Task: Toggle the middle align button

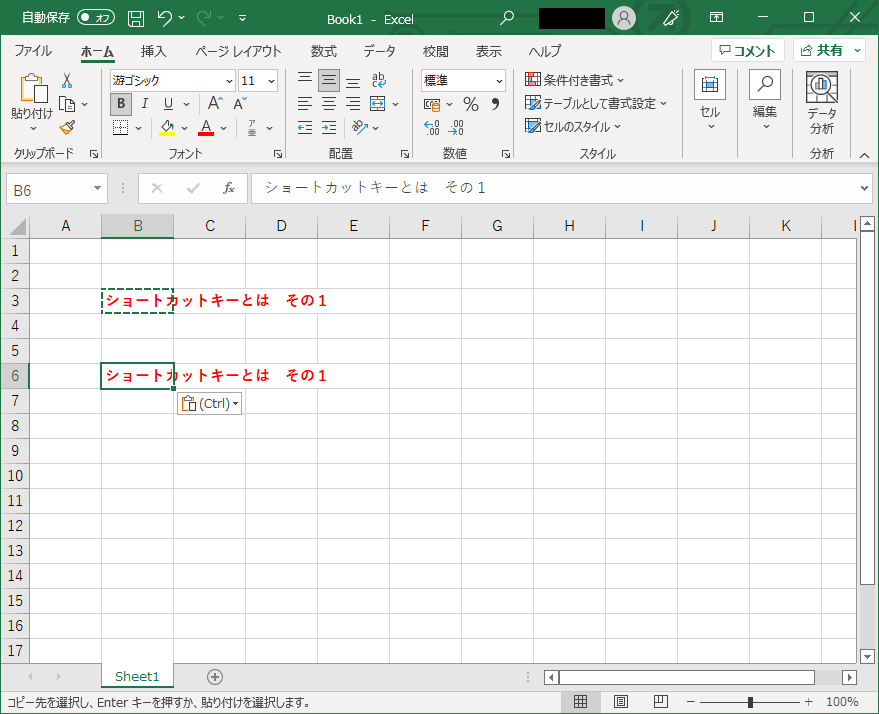Action: (329, 80)
